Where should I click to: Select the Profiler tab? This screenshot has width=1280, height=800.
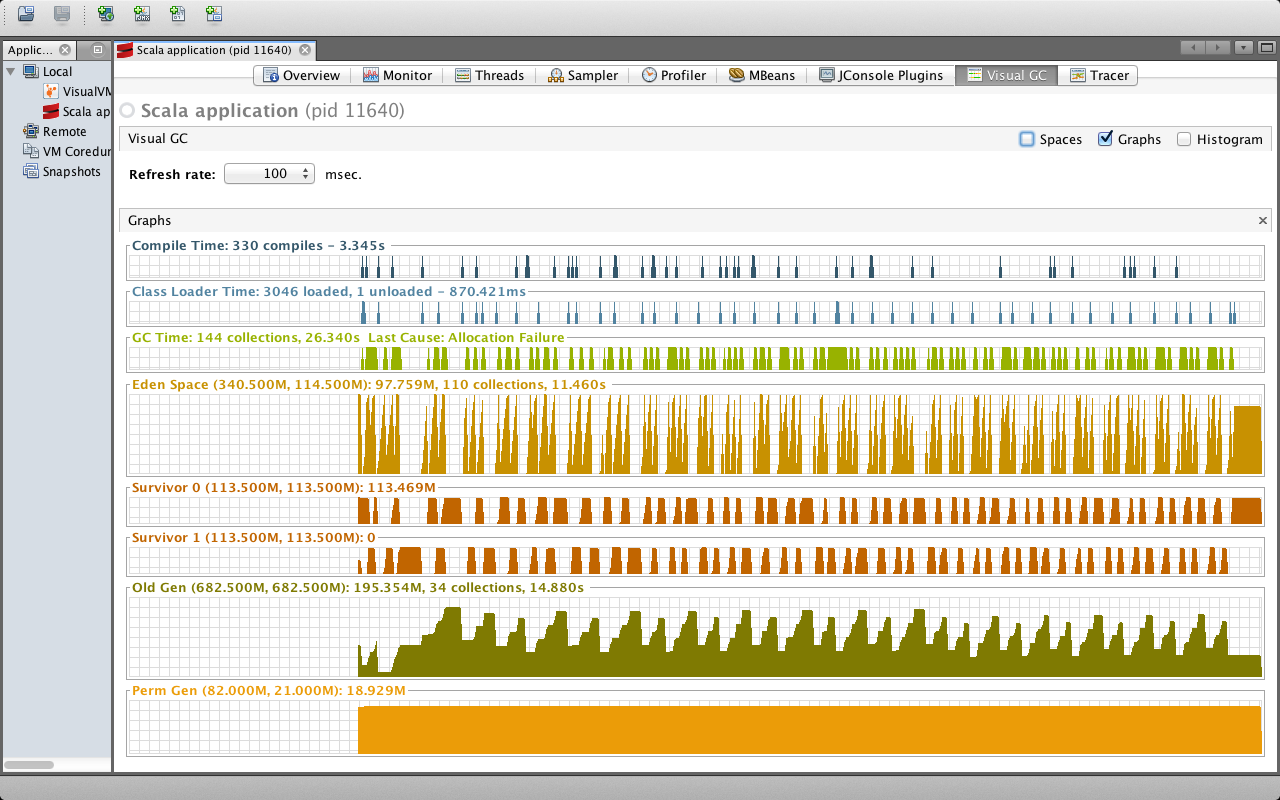pos(674,75)
